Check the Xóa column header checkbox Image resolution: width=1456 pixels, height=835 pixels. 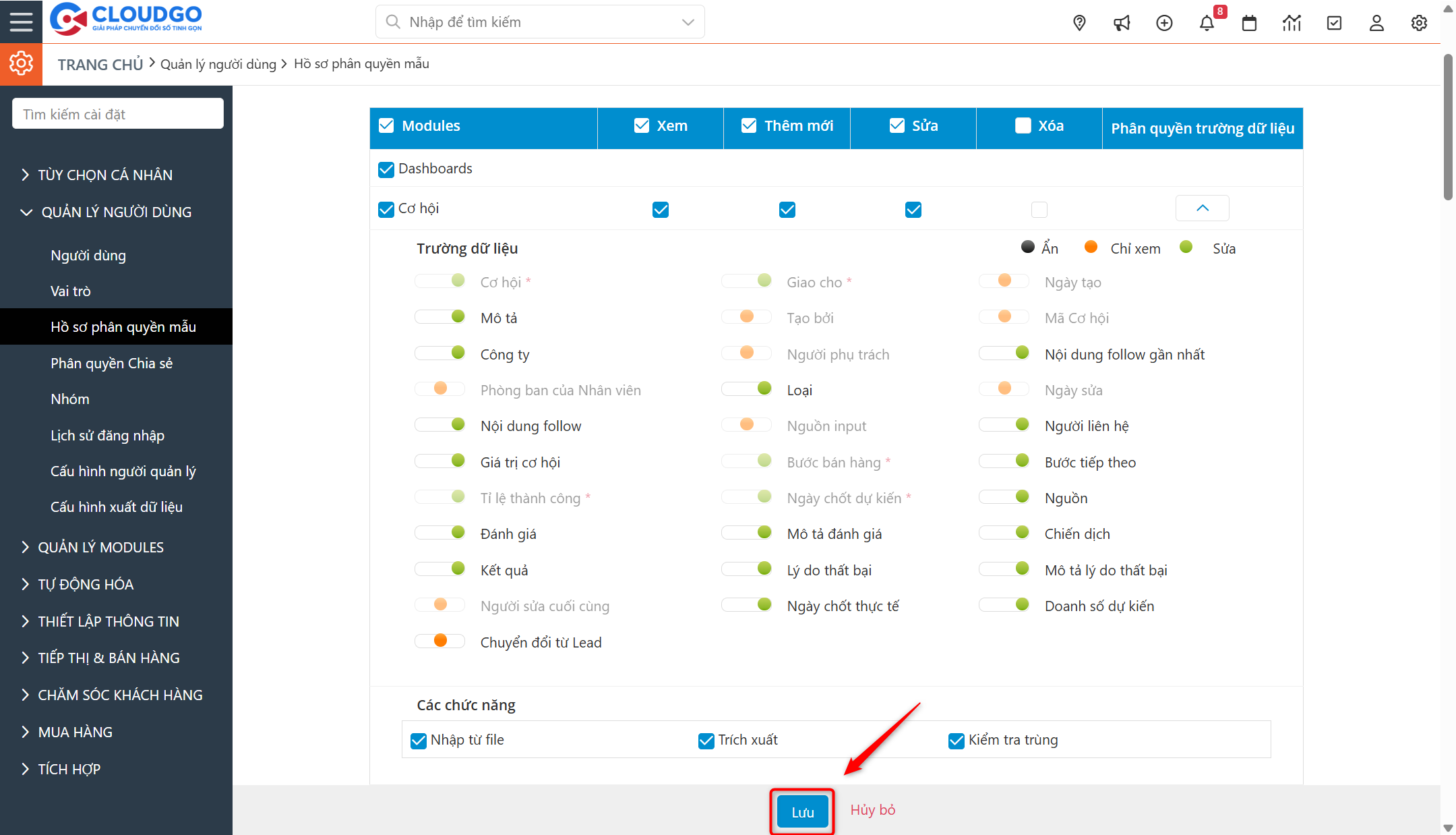[x=1023, y=126]
